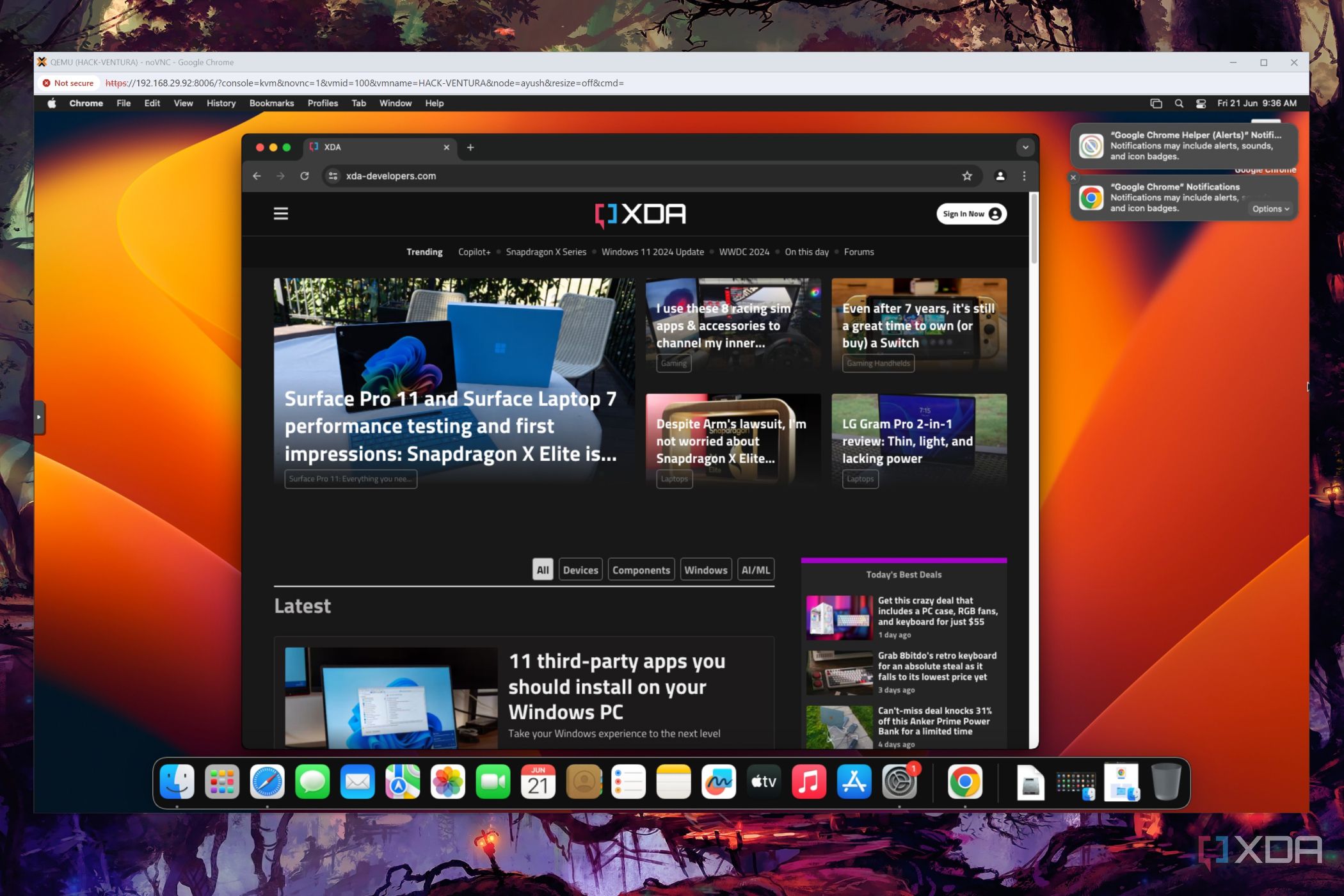1344x896 pixels.
Task: Open the Apple menu
Action: click(52, 103)
